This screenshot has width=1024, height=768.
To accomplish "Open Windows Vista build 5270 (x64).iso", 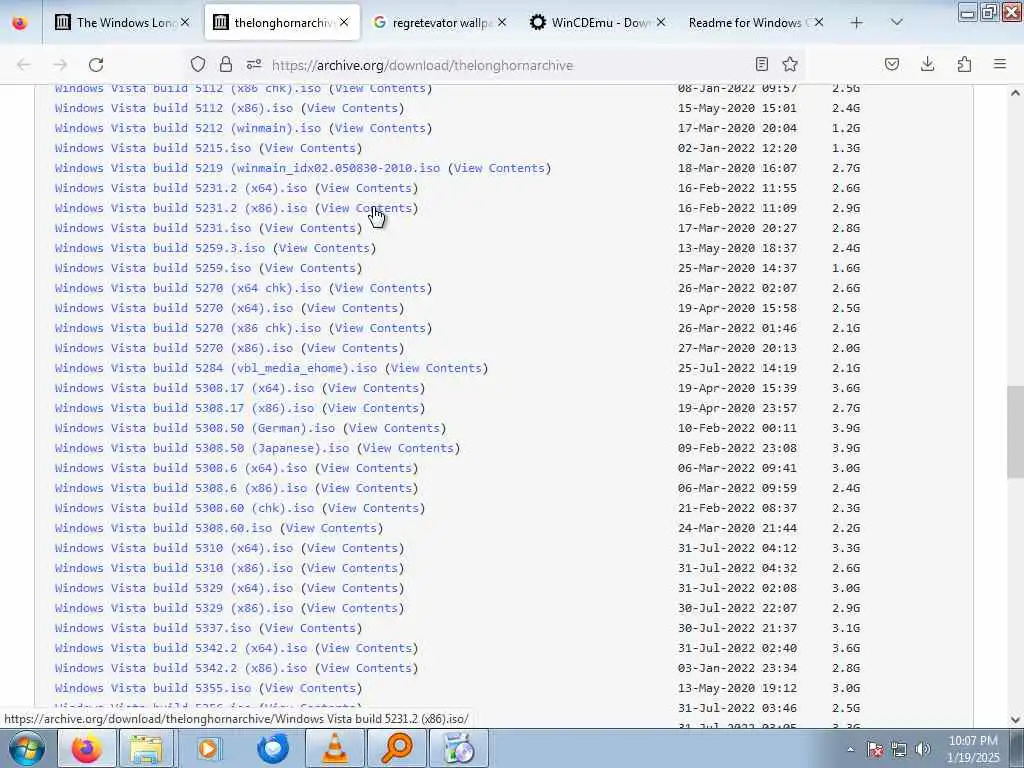I will pyautogui.click(x=174, y=308).
